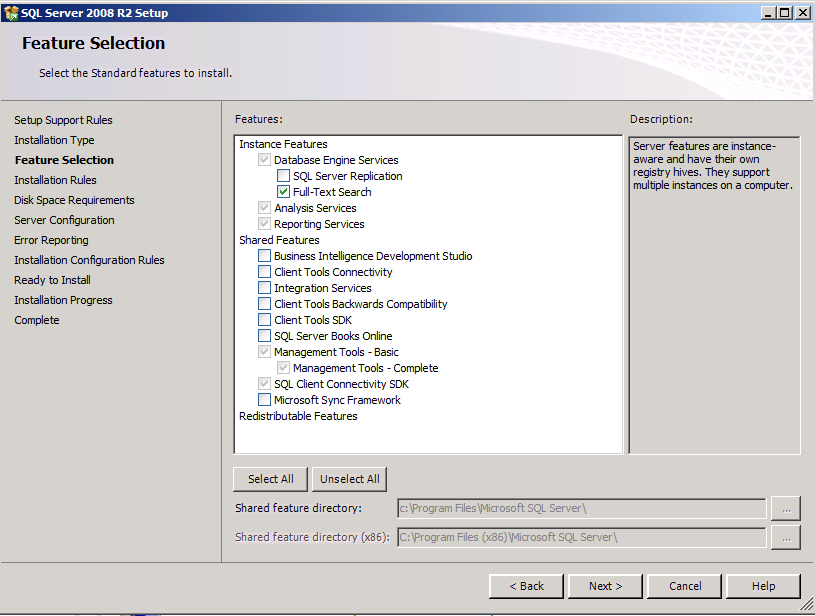Image resolution: width=815 pixels, height=616 pixels.
Task: Toggle the Management Tools - Basic checkbox
Action: [x=265, y=352]
